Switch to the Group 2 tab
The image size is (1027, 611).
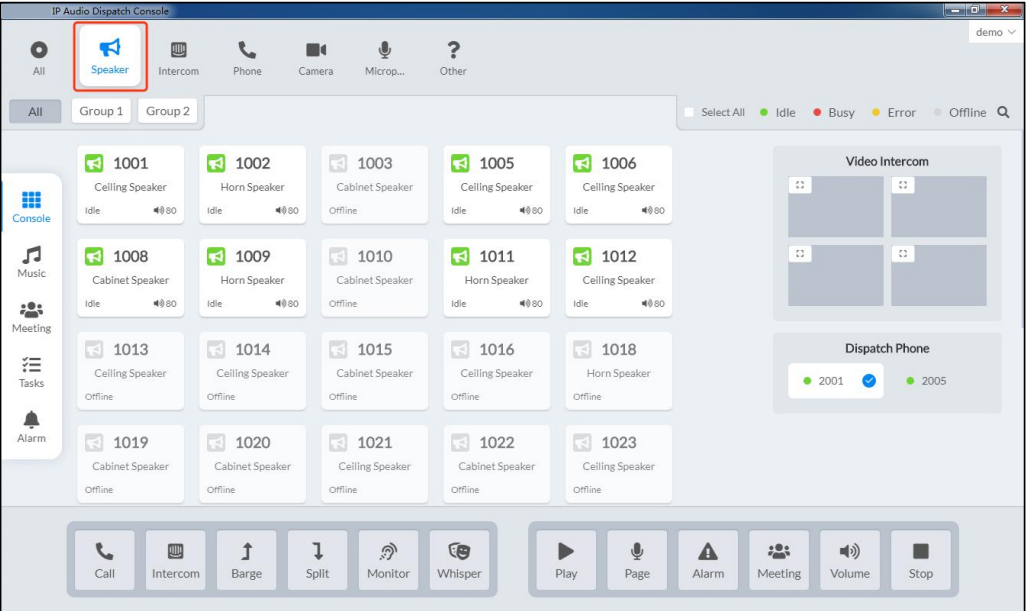pyautogui.click(x=168, y=111)
